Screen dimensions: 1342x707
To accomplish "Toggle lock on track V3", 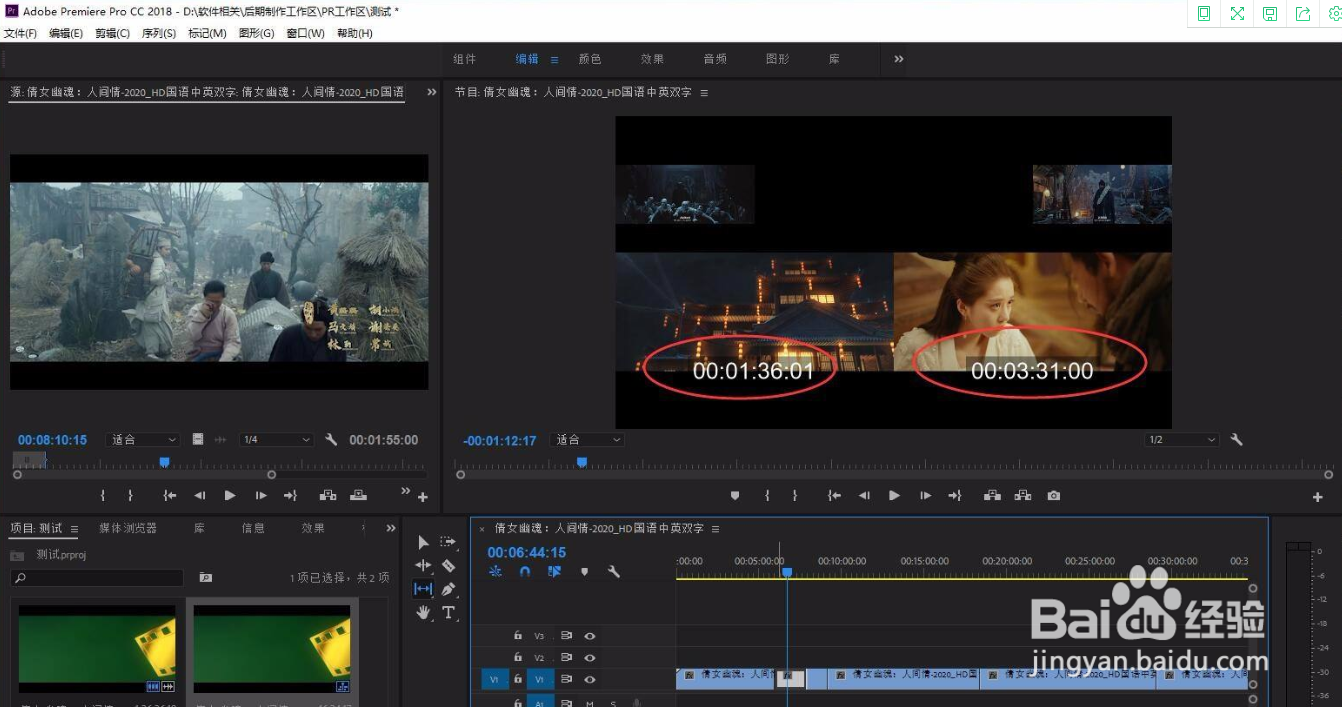I will (x=518, y=636).
